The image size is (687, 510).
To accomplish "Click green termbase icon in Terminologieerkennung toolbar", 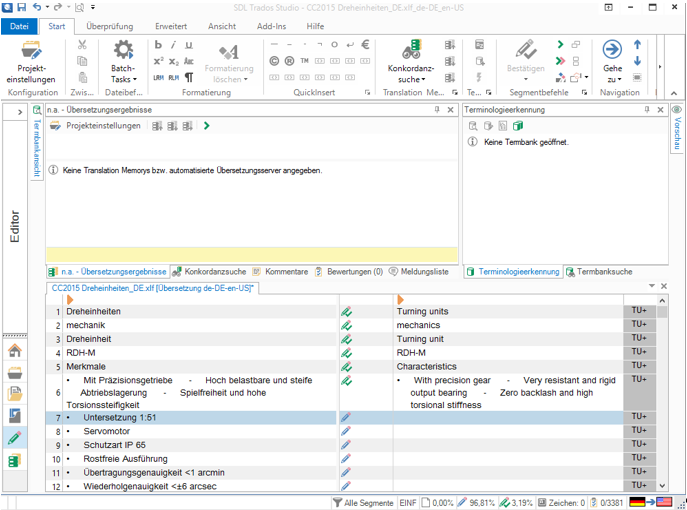I will (518, 126).
